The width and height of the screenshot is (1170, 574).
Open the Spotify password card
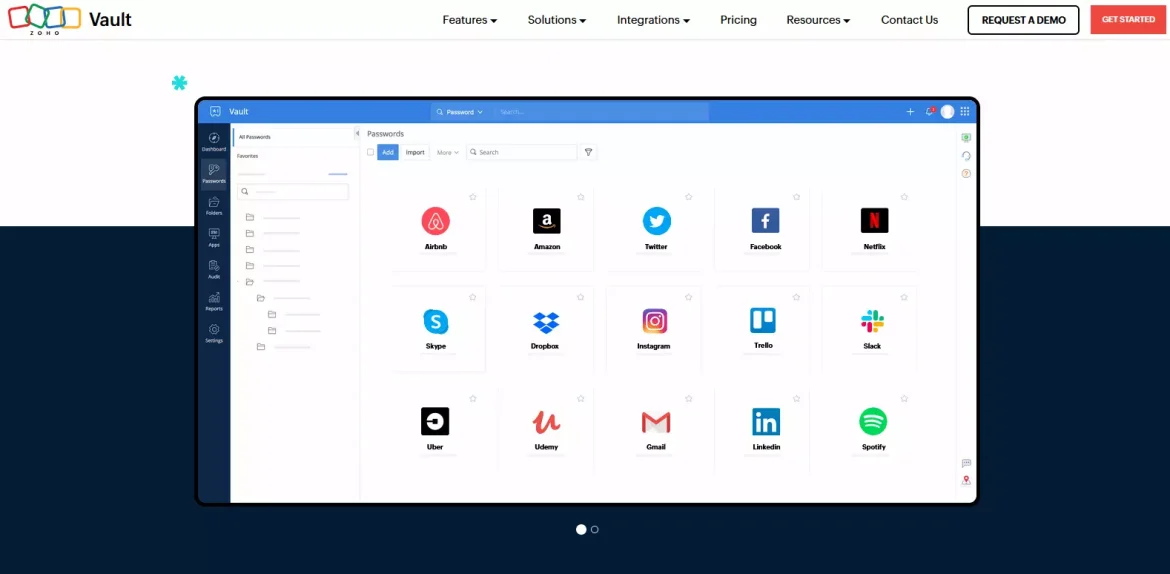pos(871,430)
